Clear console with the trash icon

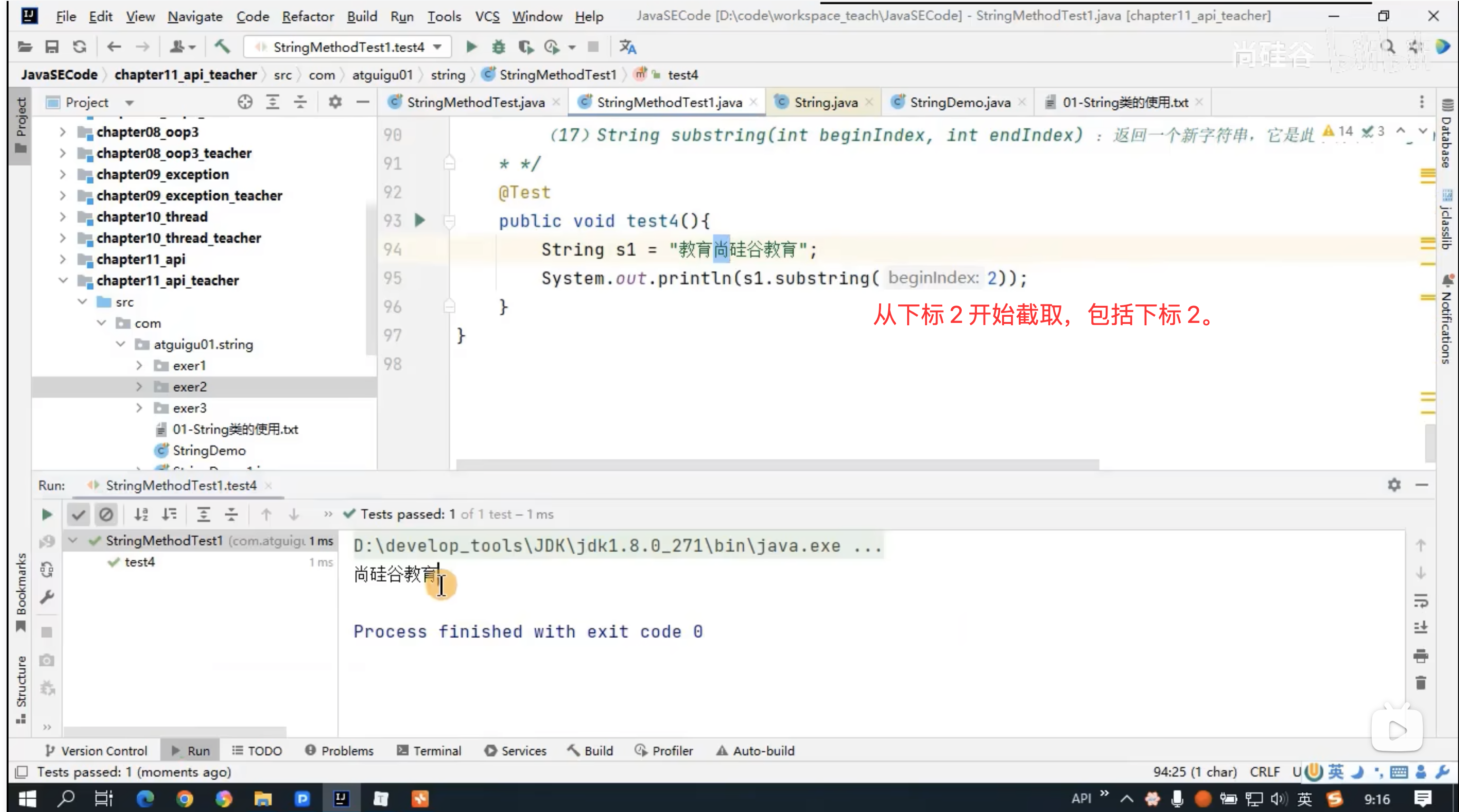1421,683
